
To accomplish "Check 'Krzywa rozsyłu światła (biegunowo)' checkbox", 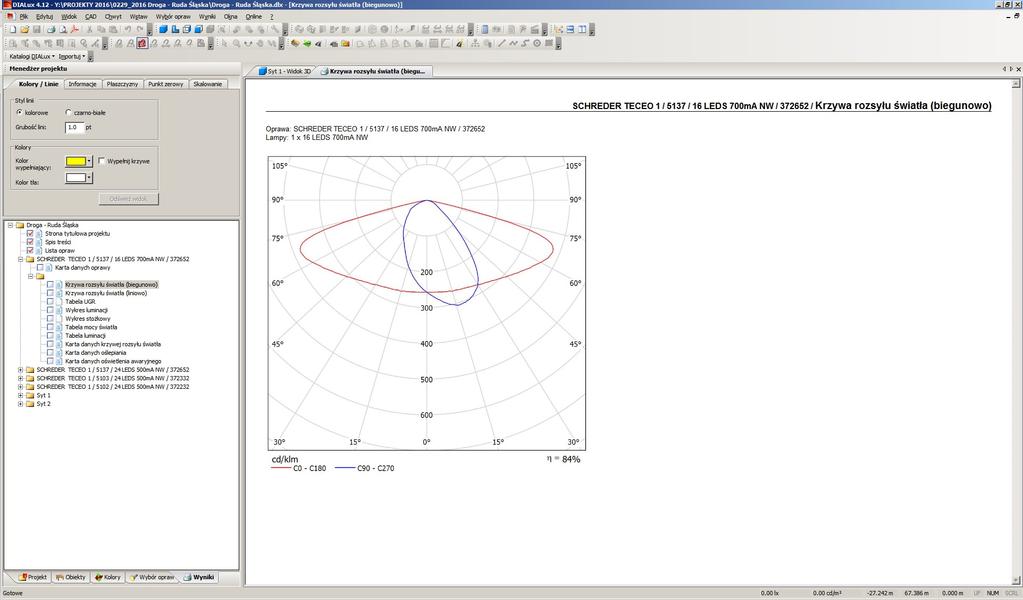I will (x=50, y=284).
